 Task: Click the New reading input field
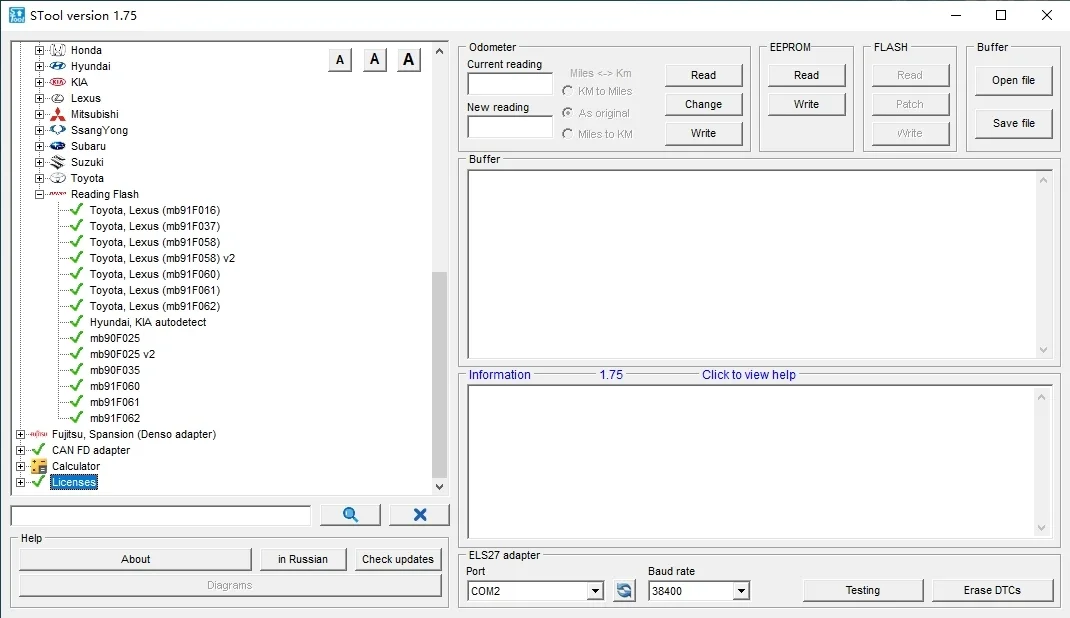click(x=509, y=127)
